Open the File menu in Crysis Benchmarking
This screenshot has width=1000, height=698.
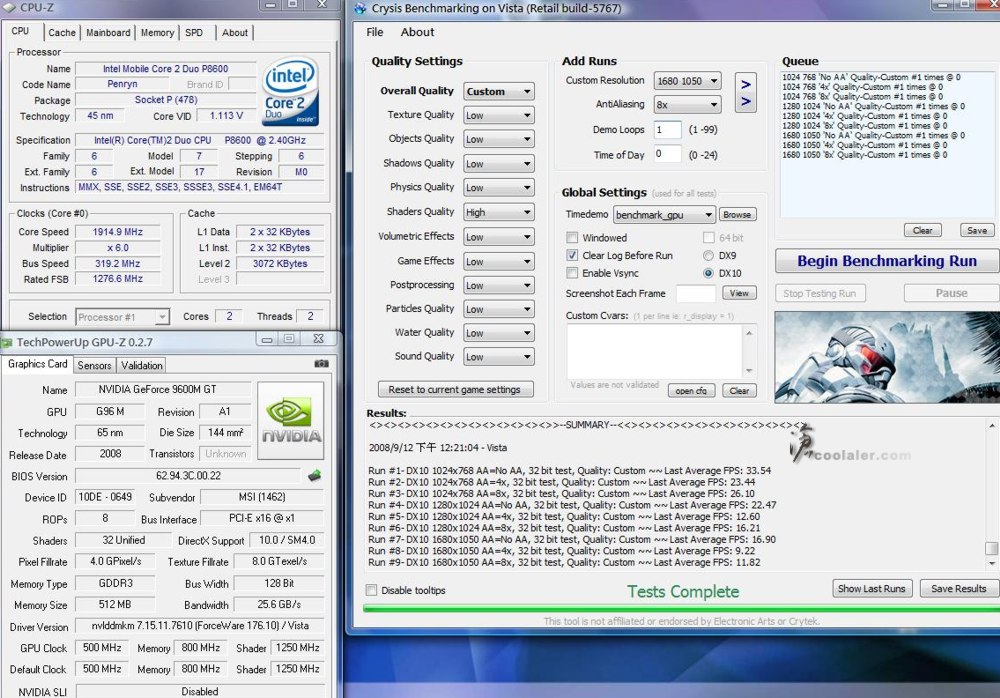pyautogui.click(x=375, y=32)
